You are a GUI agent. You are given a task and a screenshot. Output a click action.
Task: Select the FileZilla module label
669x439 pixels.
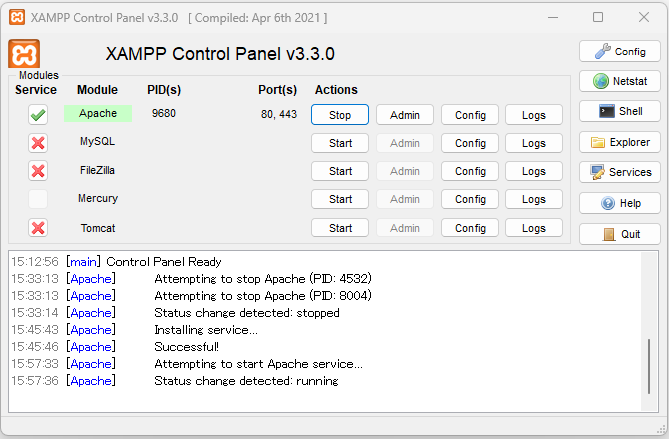point(97,170)
